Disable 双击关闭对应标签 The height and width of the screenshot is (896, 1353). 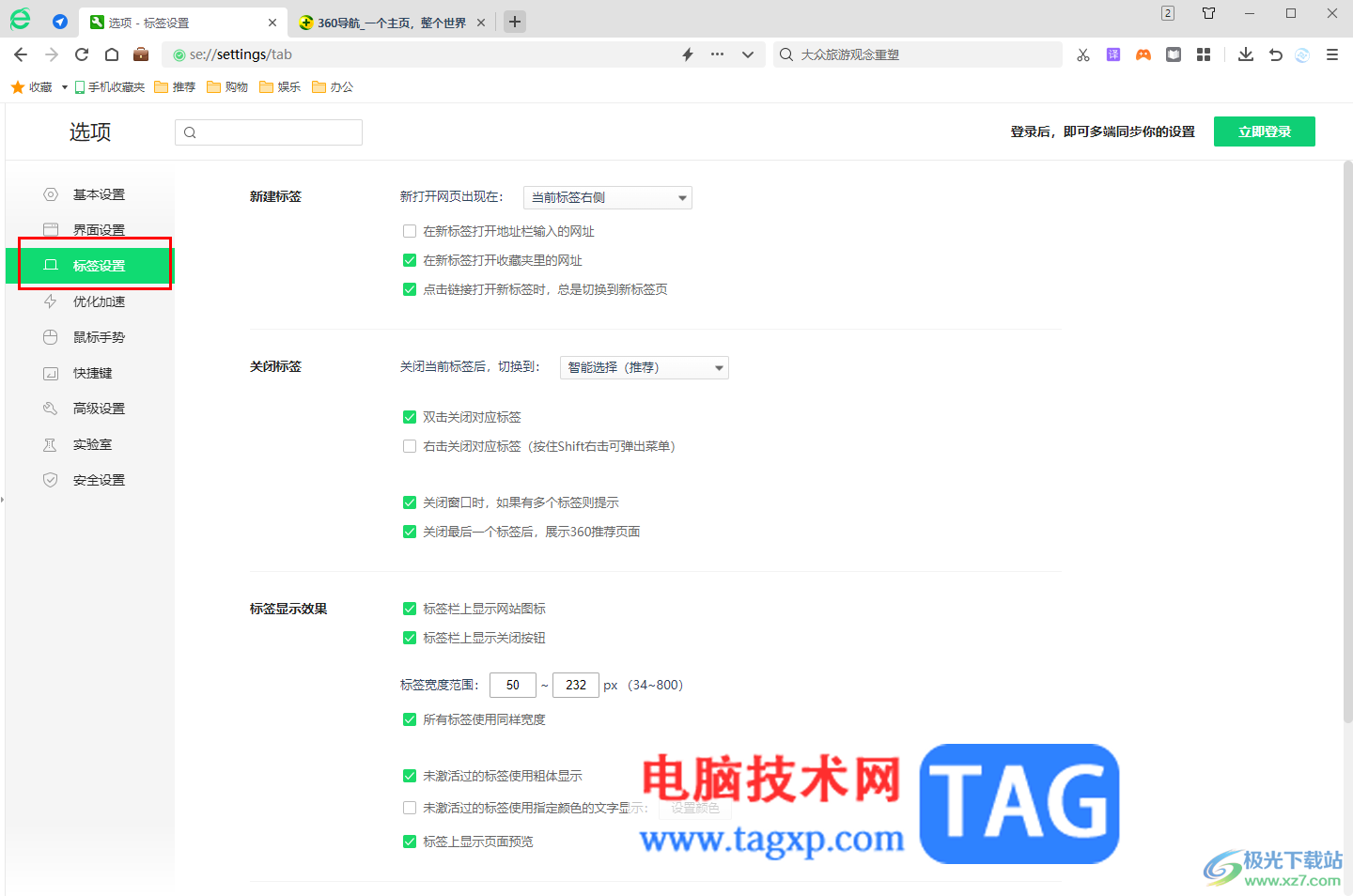coord(410,416)
